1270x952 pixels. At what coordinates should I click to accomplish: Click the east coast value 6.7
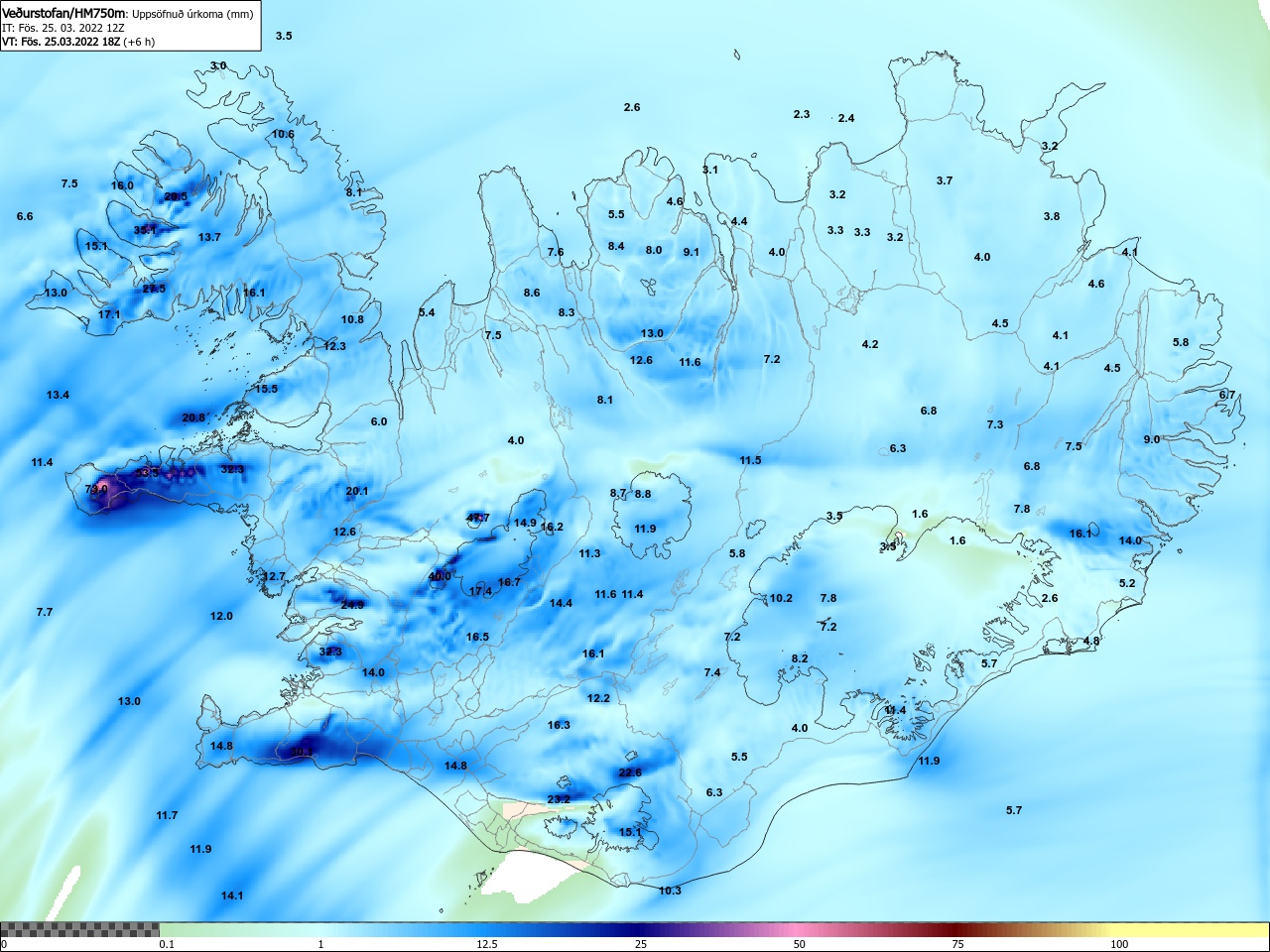tap(1227, 396)
